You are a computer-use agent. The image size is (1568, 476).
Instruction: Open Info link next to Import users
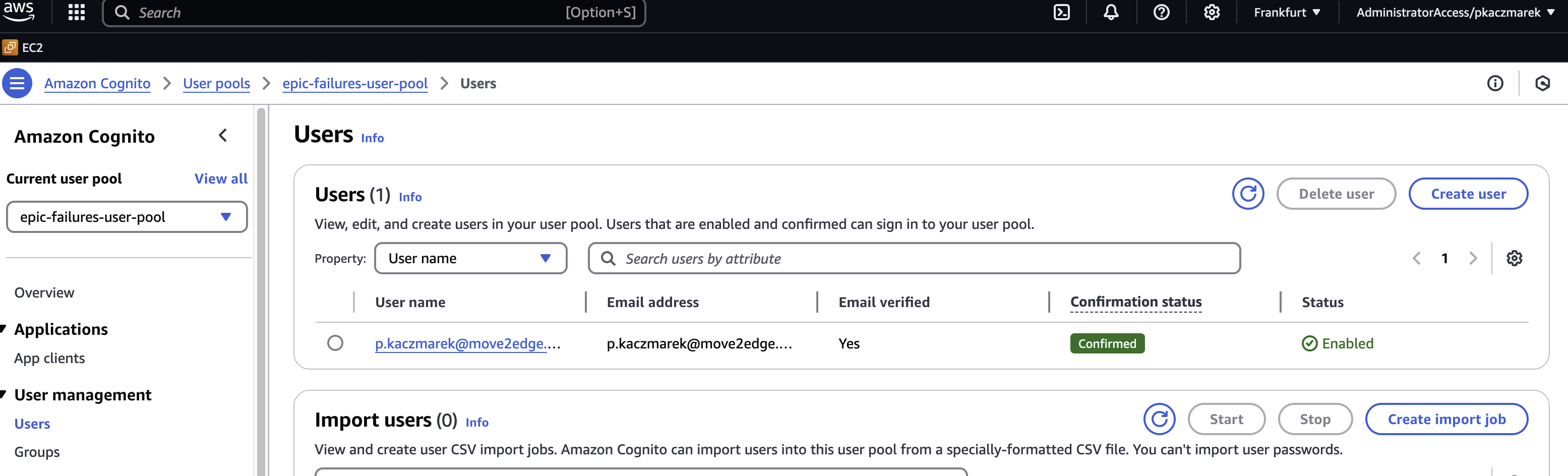tap(476, 422)
